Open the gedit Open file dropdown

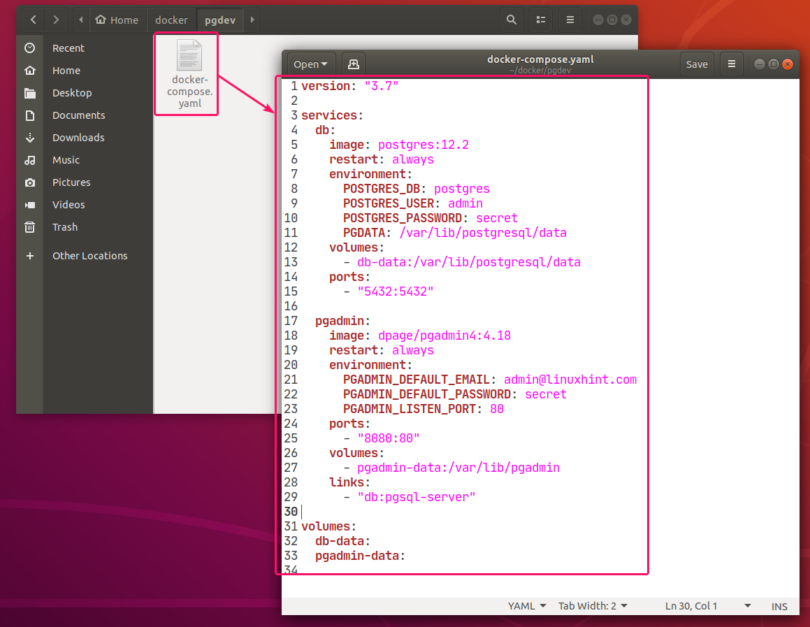309,63
